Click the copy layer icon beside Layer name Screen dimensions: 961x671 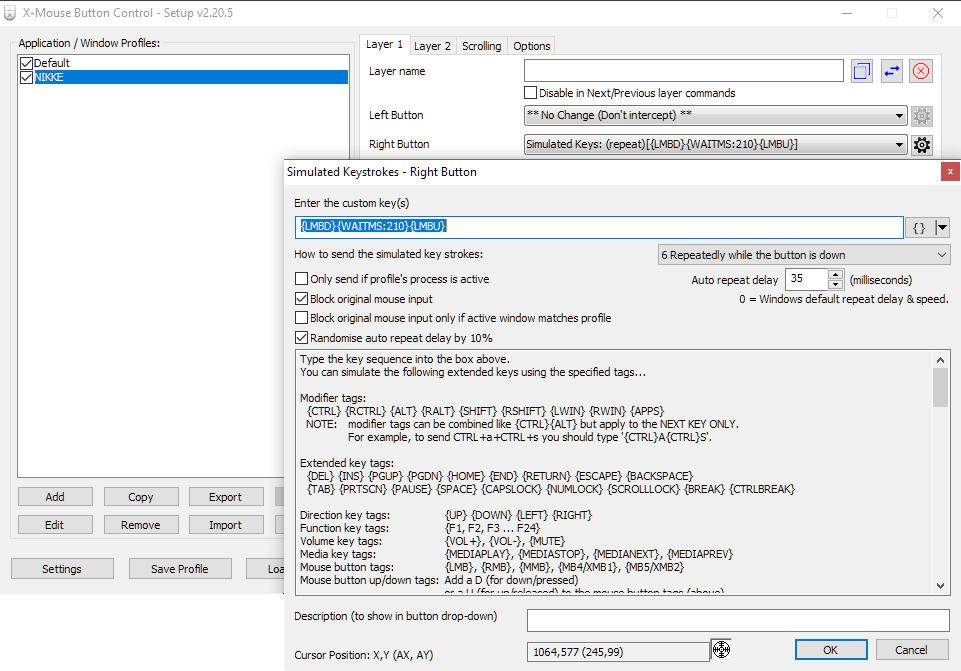click(x=862, y=71)
